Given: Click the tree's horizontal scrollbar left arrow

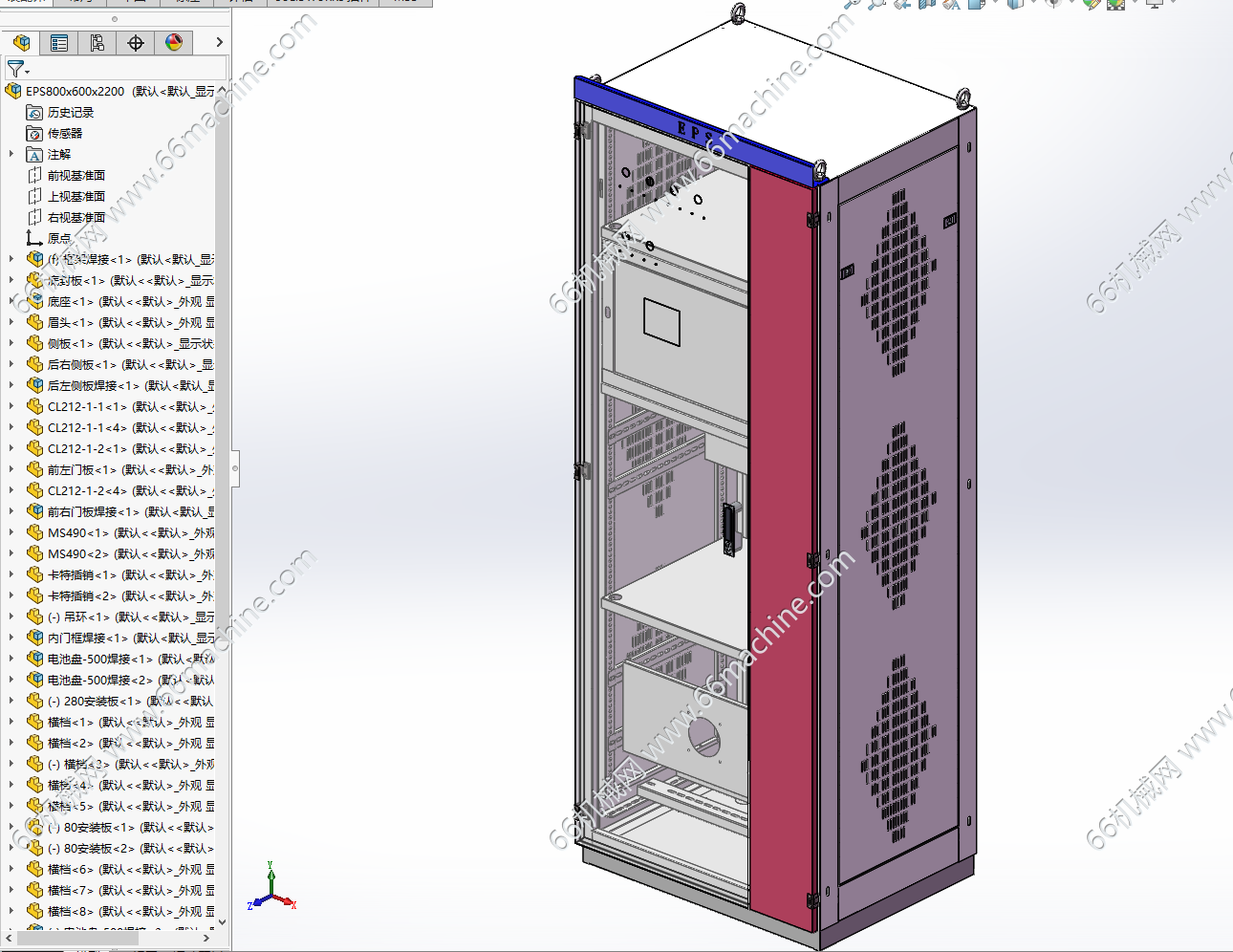Looking at the screenshot, I should tap(11, 939).
